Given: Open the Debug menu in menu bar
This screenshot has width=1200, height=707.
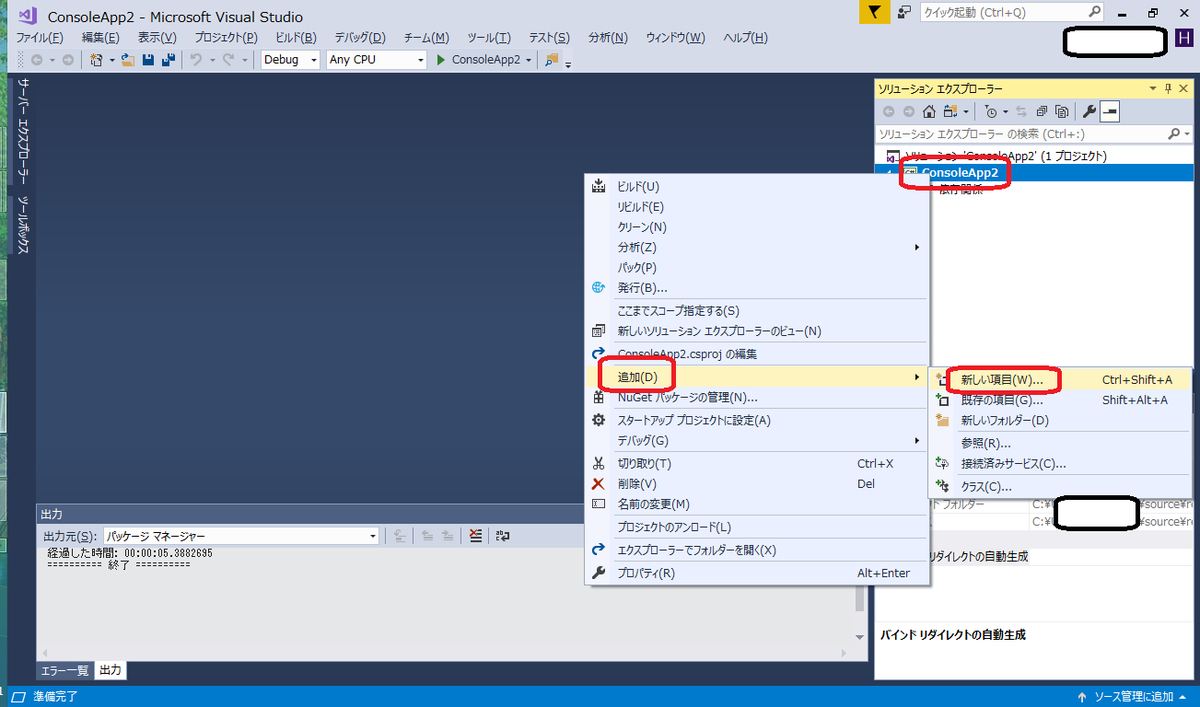Looking at the screenshot, I should tap(360, 37).
